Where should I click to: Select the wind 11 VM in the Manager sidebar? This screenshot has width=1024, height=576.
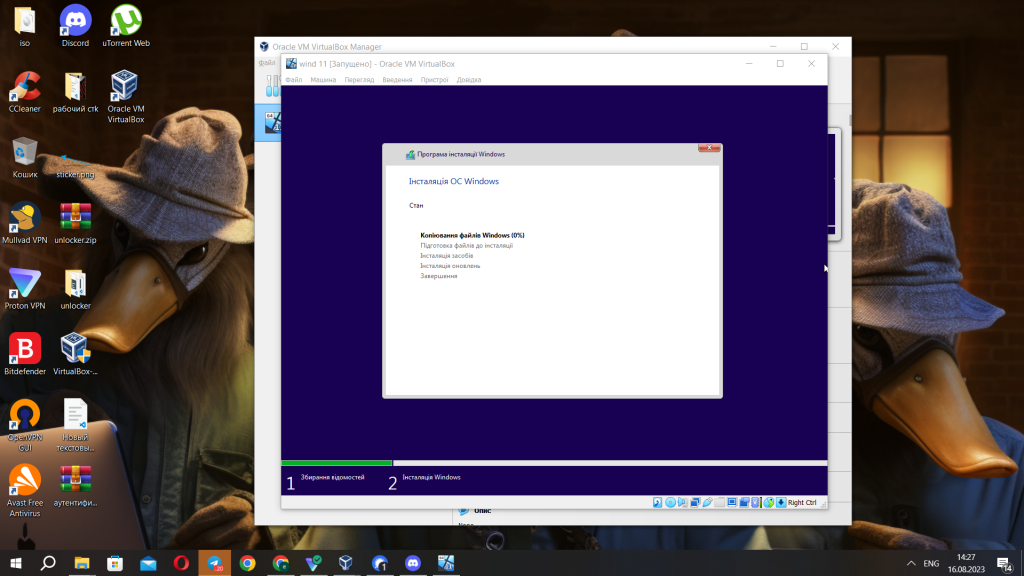[x=270, y=125]
